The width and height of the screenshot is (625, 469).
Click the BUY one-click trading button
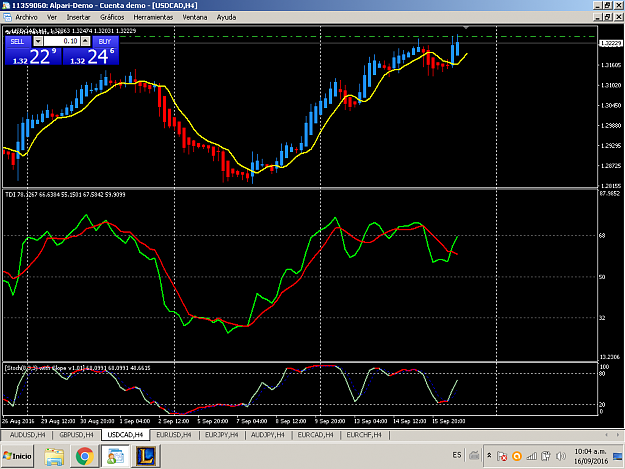(x=105, y=41)
